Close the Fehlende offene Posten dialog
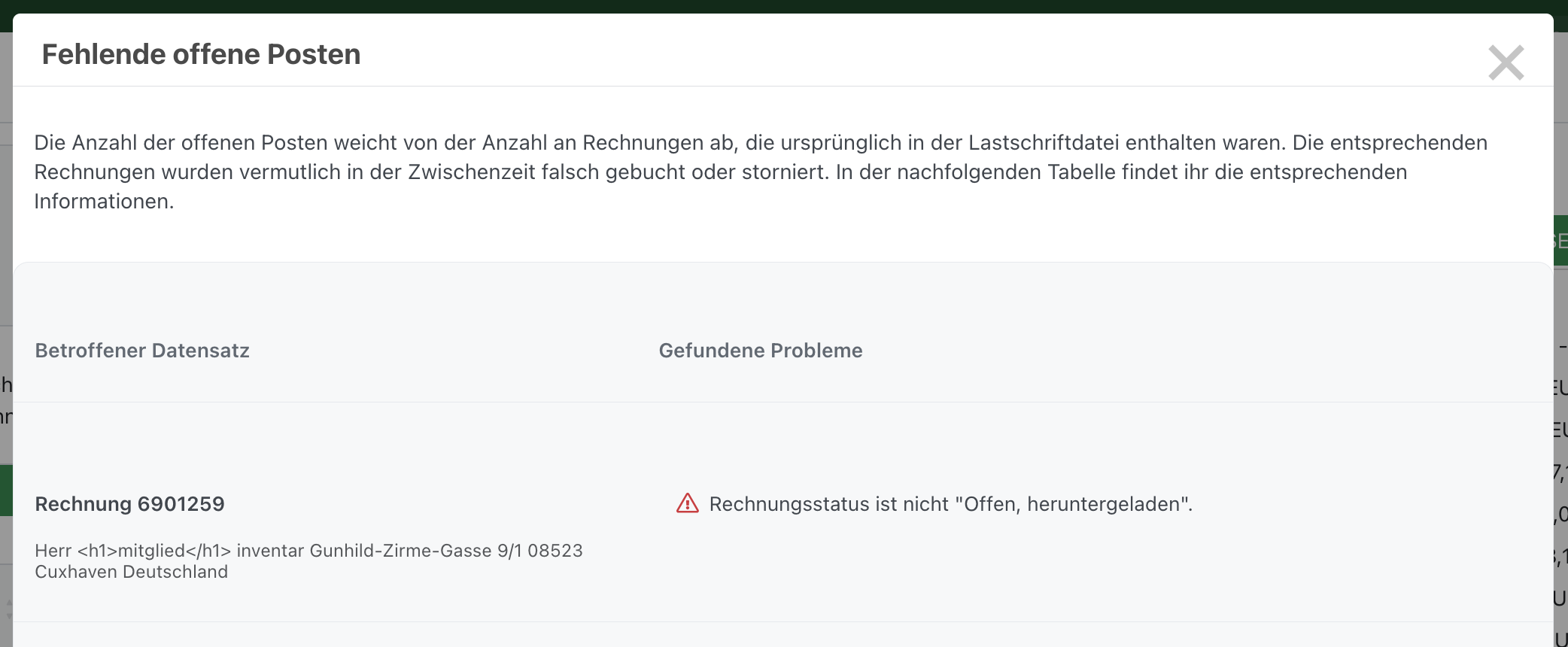Image resolution: width=1568 pixels, height=647 pixels. pos(1506,62)
